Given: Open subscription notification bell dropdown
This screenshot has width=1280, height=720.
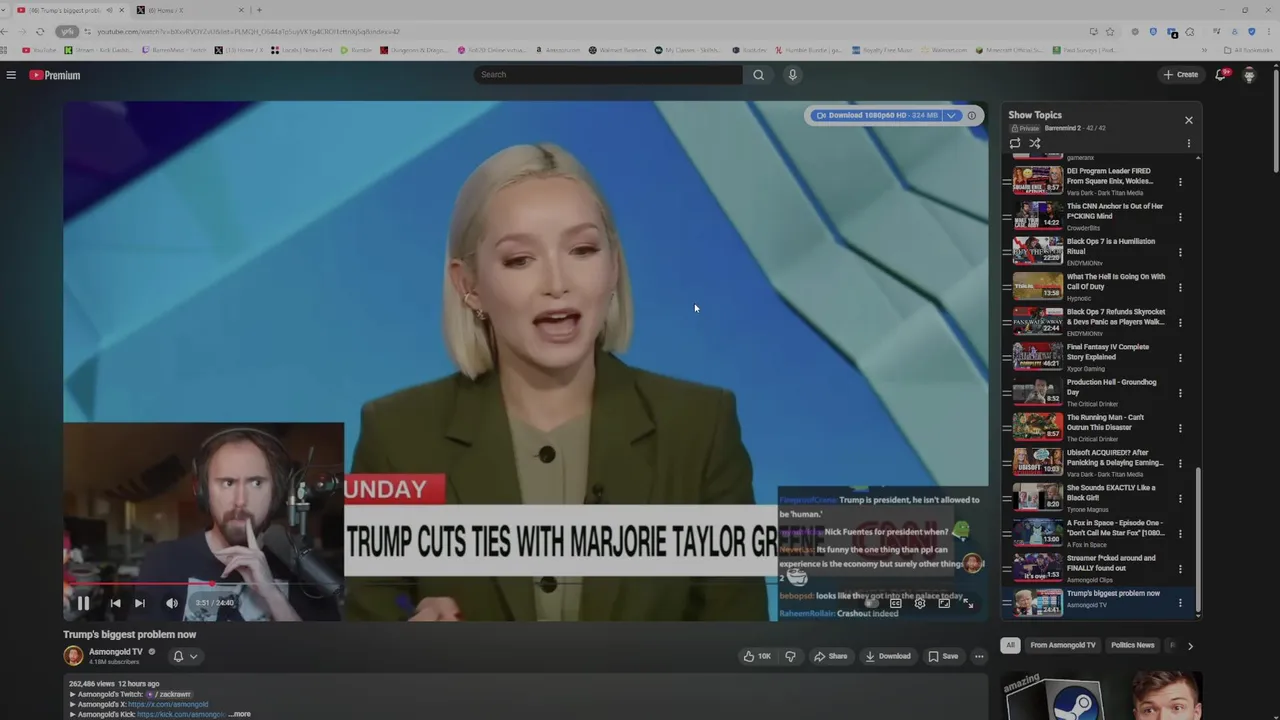Looking at the screenshot, I should 185,656.
